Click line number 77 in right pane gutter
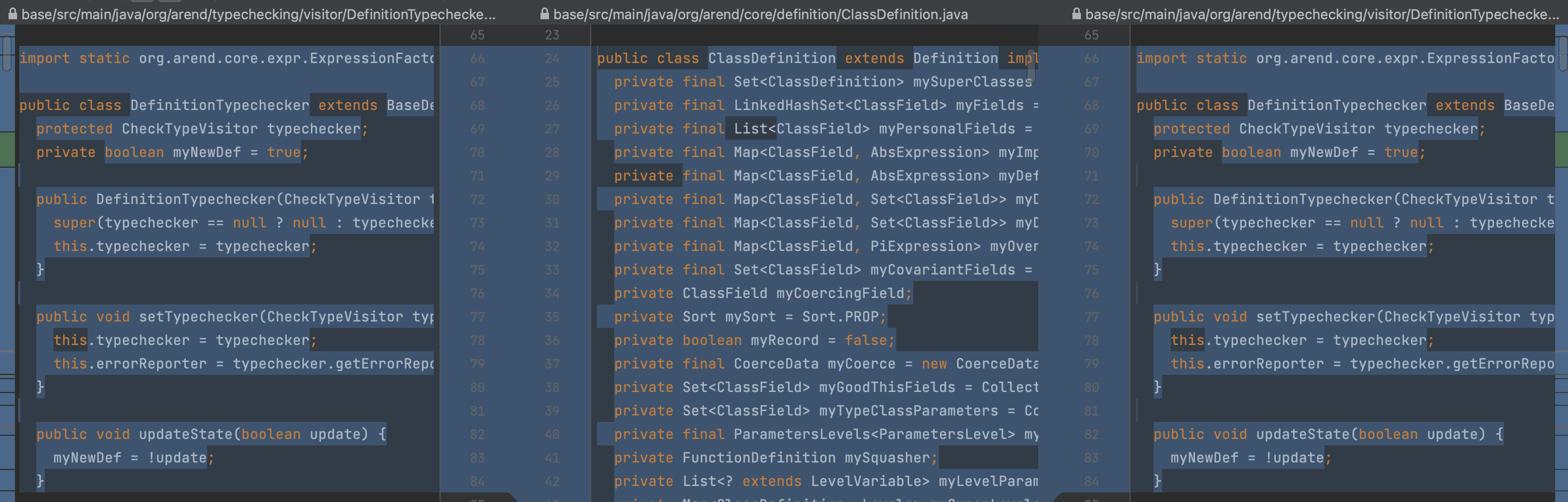1568x502 pixels. coord(1092,317)
